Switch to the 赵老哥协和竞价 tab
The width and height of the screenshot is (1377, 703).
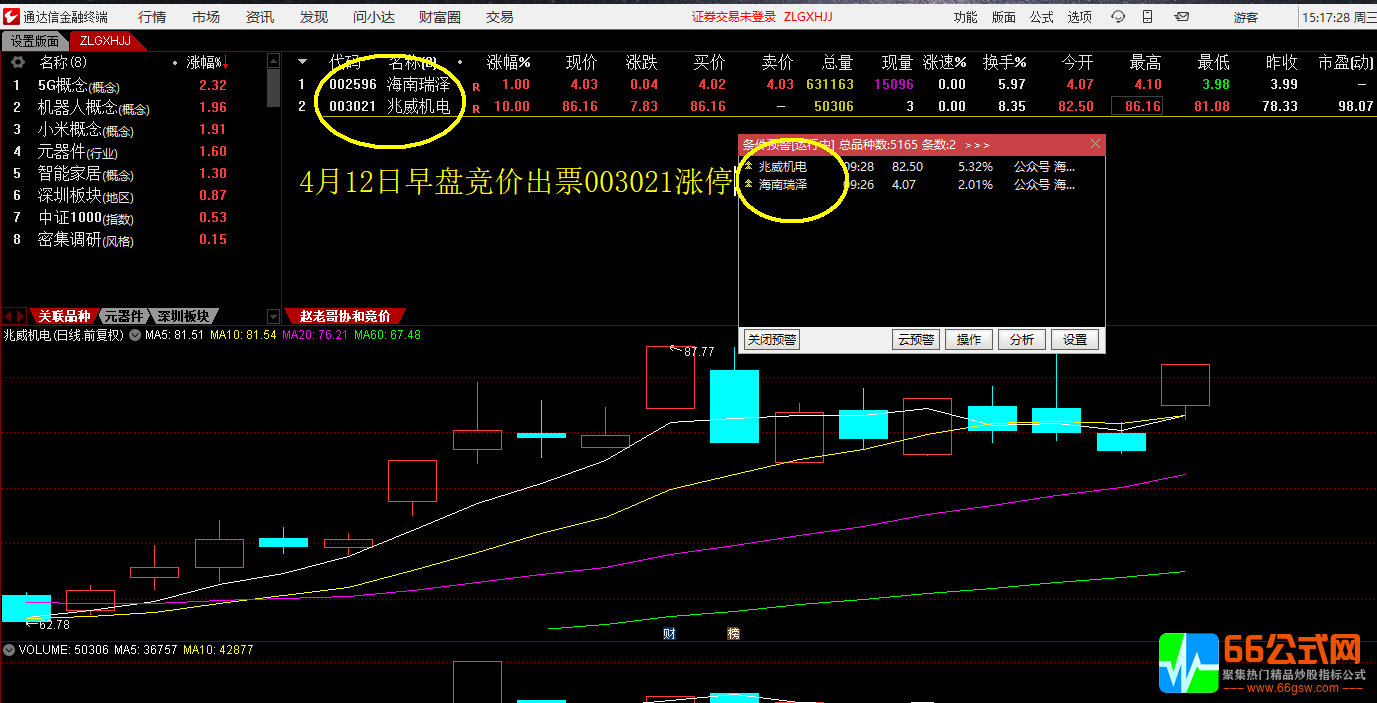pyautogui.click(x=347, y=314)
